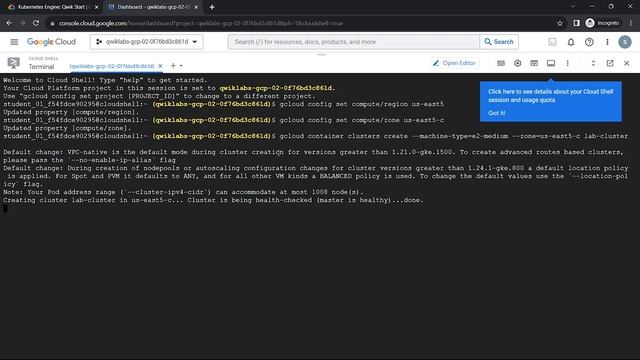Add a new terminal tab with plus
Viewport: 640px width, 360px height.
click(173, 65)
